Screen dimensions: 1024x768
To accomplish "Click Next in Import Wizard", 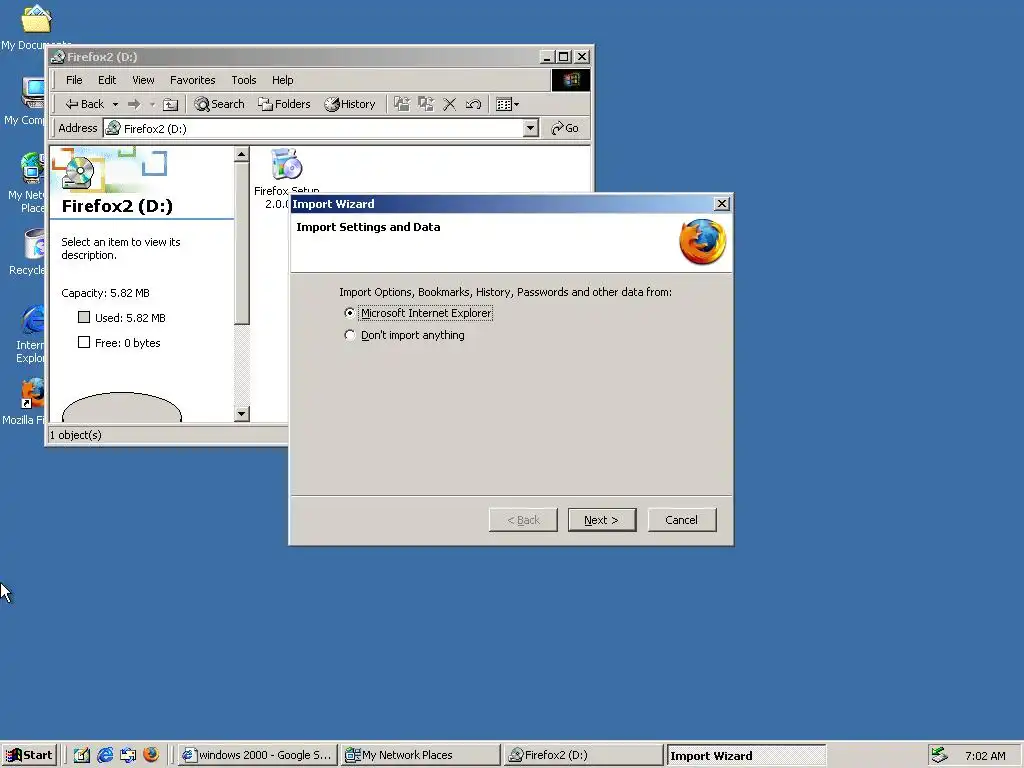I will (601, 520).
